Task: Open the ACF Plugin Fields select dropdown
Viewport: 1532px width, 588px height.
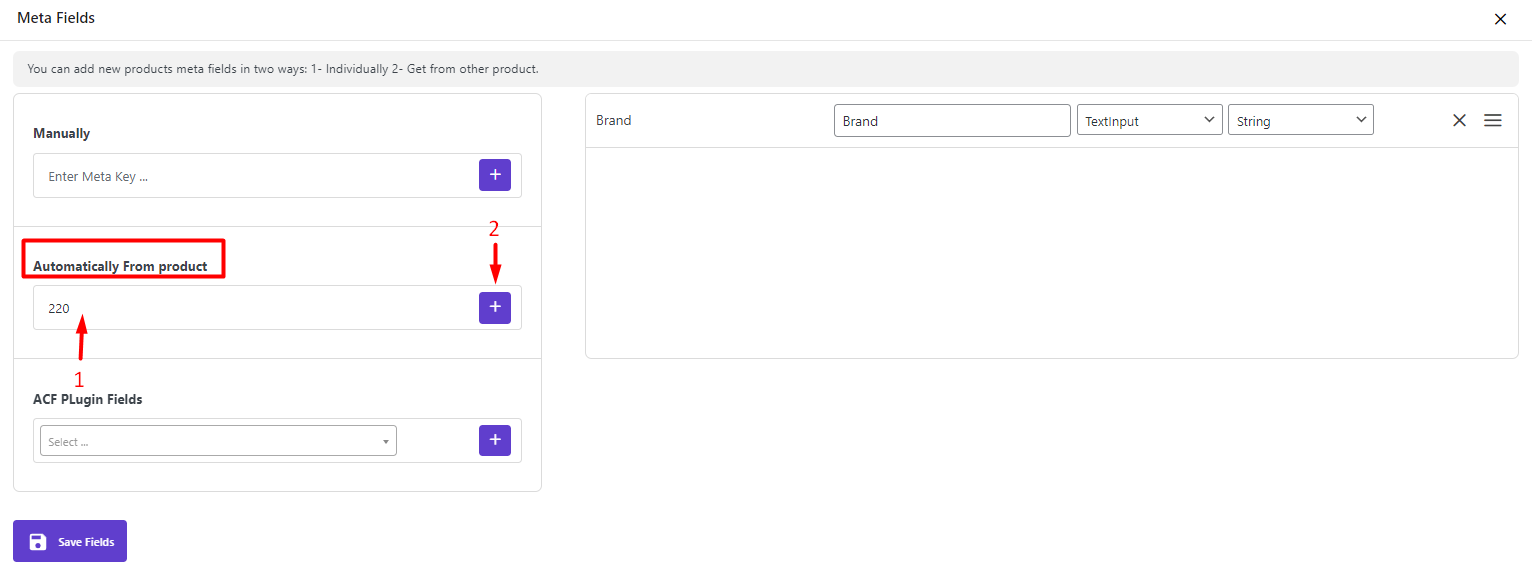Action: point(218,441)
